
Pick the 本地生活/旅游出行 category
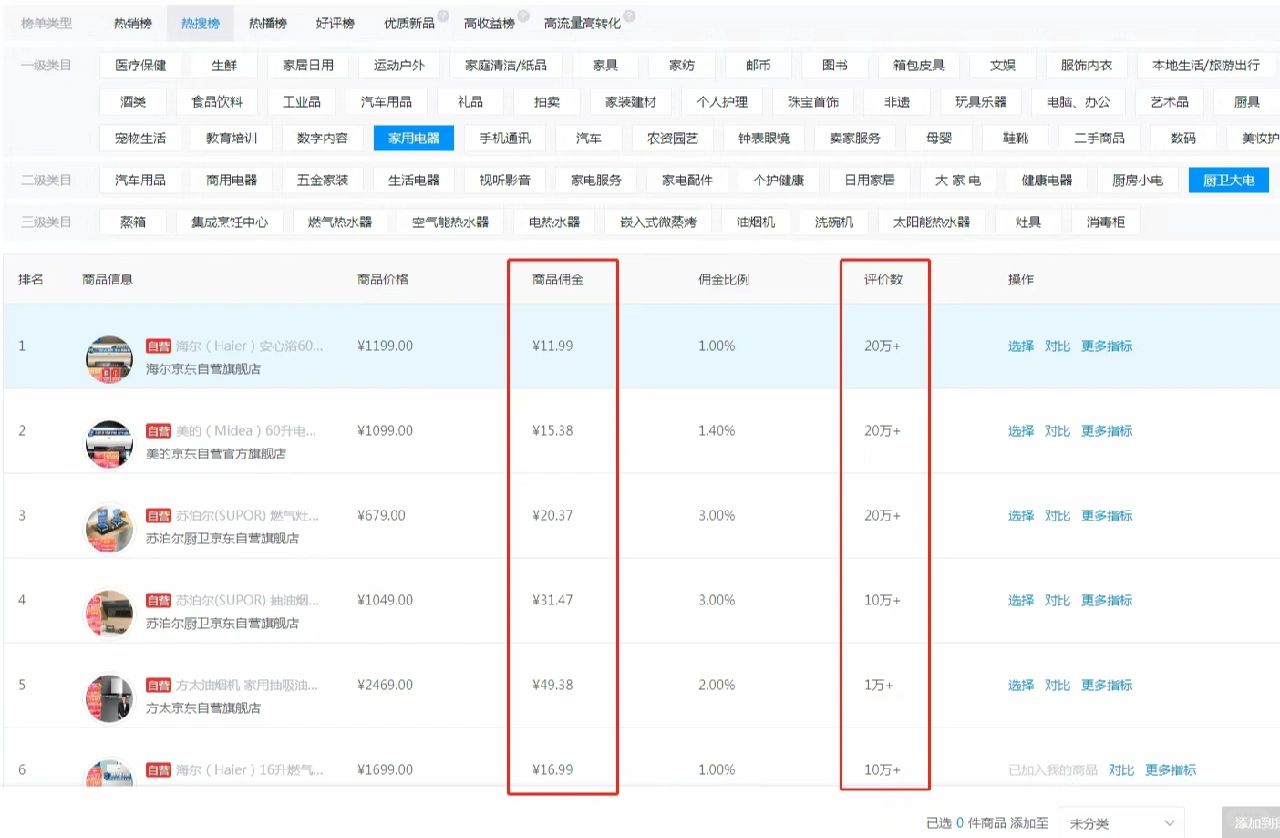(1206, 65)
